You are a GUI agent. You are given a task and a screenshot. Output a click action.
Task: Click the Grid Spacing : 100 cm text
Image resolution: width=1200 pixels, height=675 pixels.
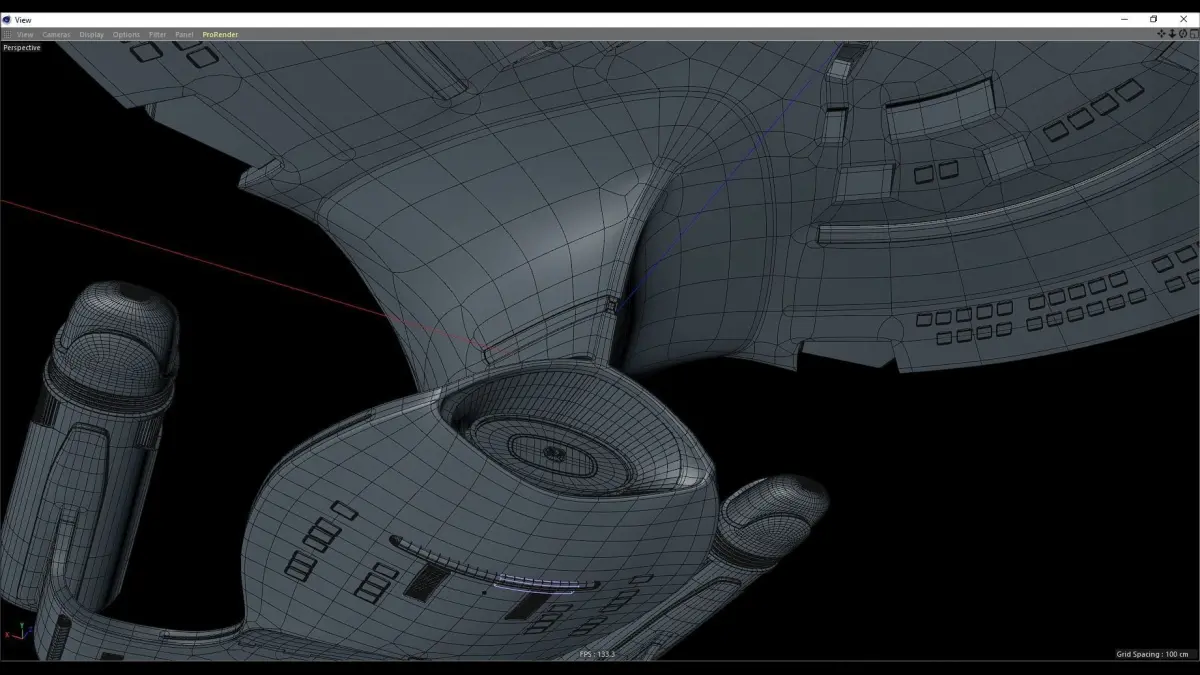1152,654
